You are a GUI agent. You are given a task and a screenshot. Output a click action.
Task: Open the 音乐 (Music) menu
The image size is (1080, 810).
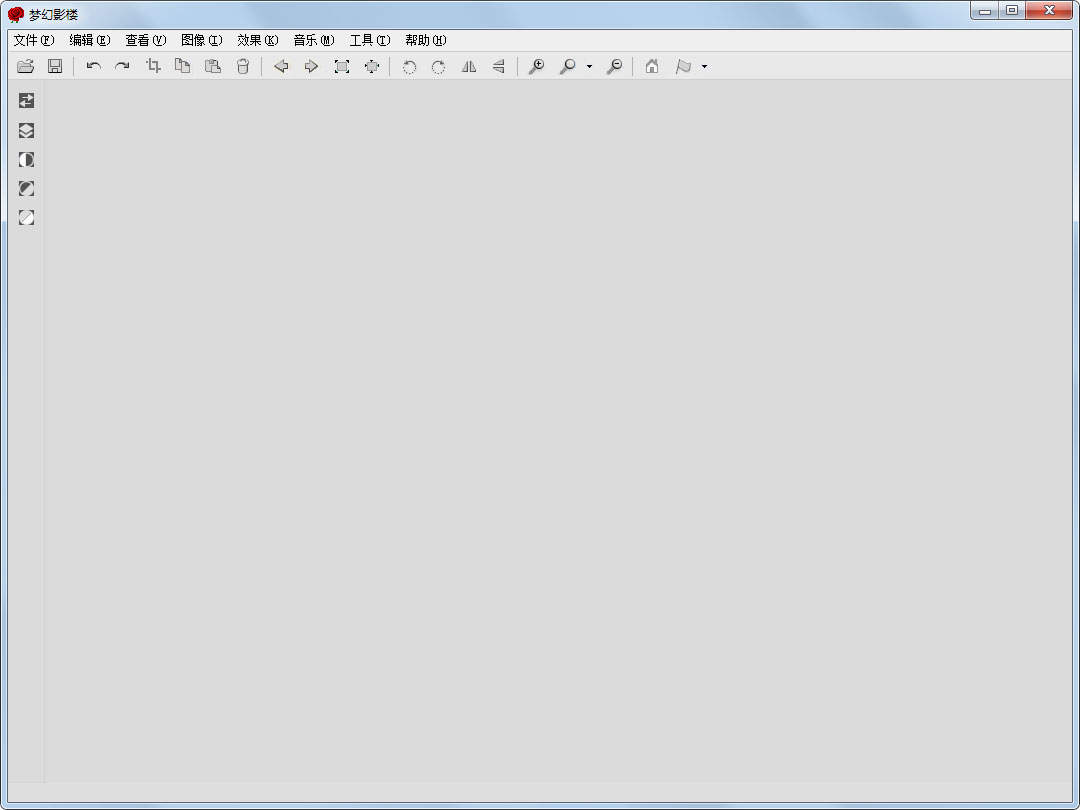click(x=313, y=40)
